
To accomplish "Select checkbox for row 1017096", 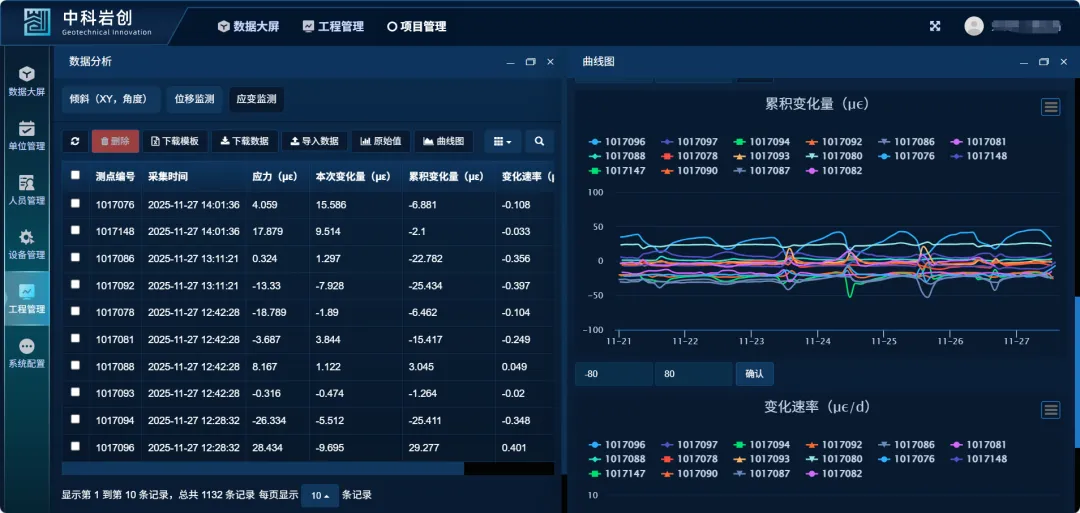I will click(x=76, y=447).
